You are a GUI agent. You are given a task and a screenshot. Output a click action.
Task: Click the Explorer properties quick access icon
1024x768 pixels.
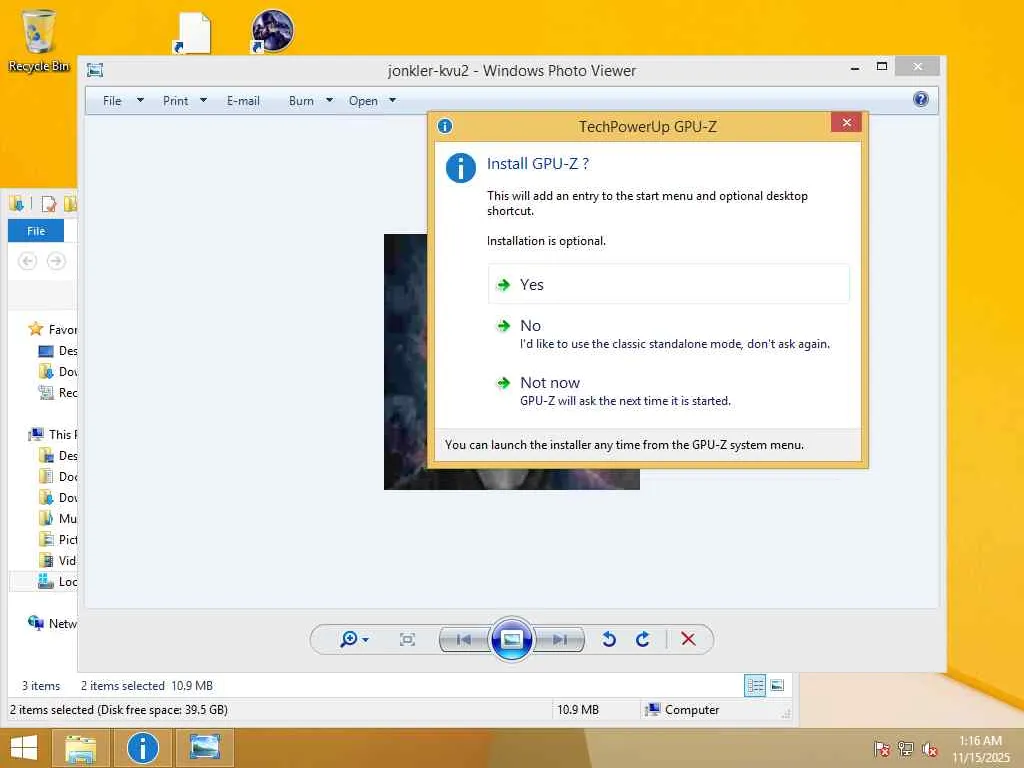click(x=48, y=204)
